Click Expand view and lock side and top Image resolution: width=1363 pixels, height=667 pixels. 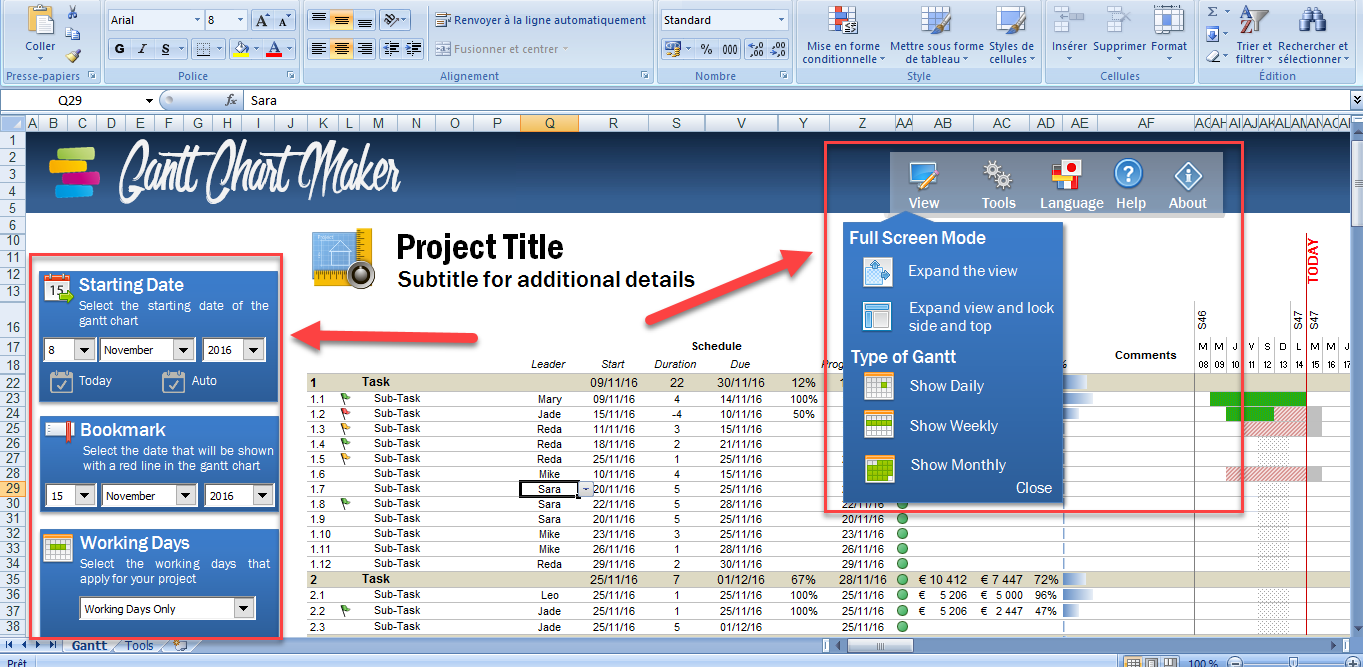[x=980, y=317]
